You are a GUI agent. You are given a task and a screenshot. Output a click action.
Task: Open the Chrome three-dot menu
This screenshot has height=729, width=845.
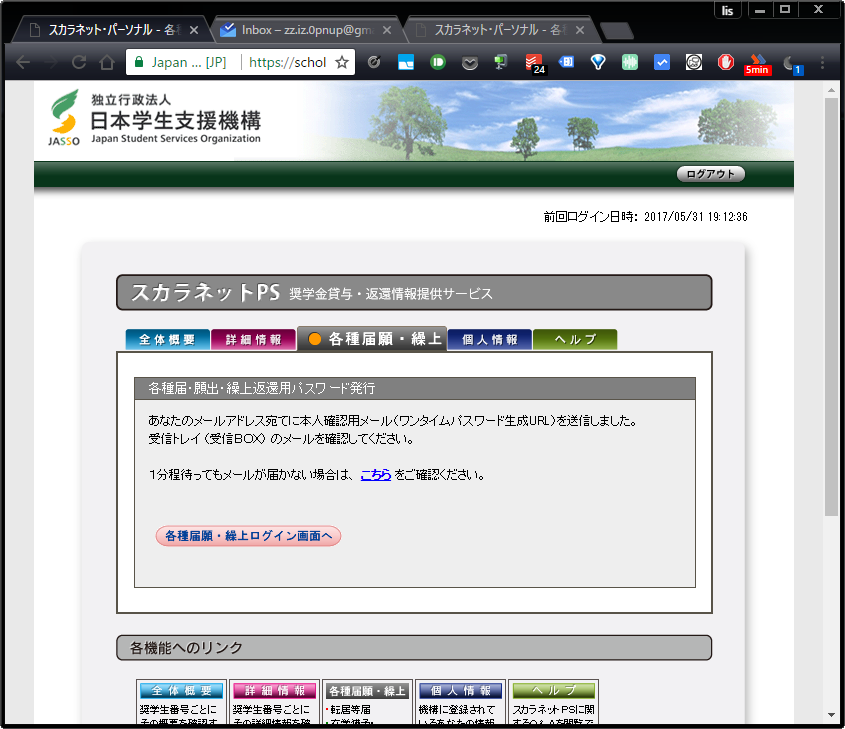click(x=822, y=63)
